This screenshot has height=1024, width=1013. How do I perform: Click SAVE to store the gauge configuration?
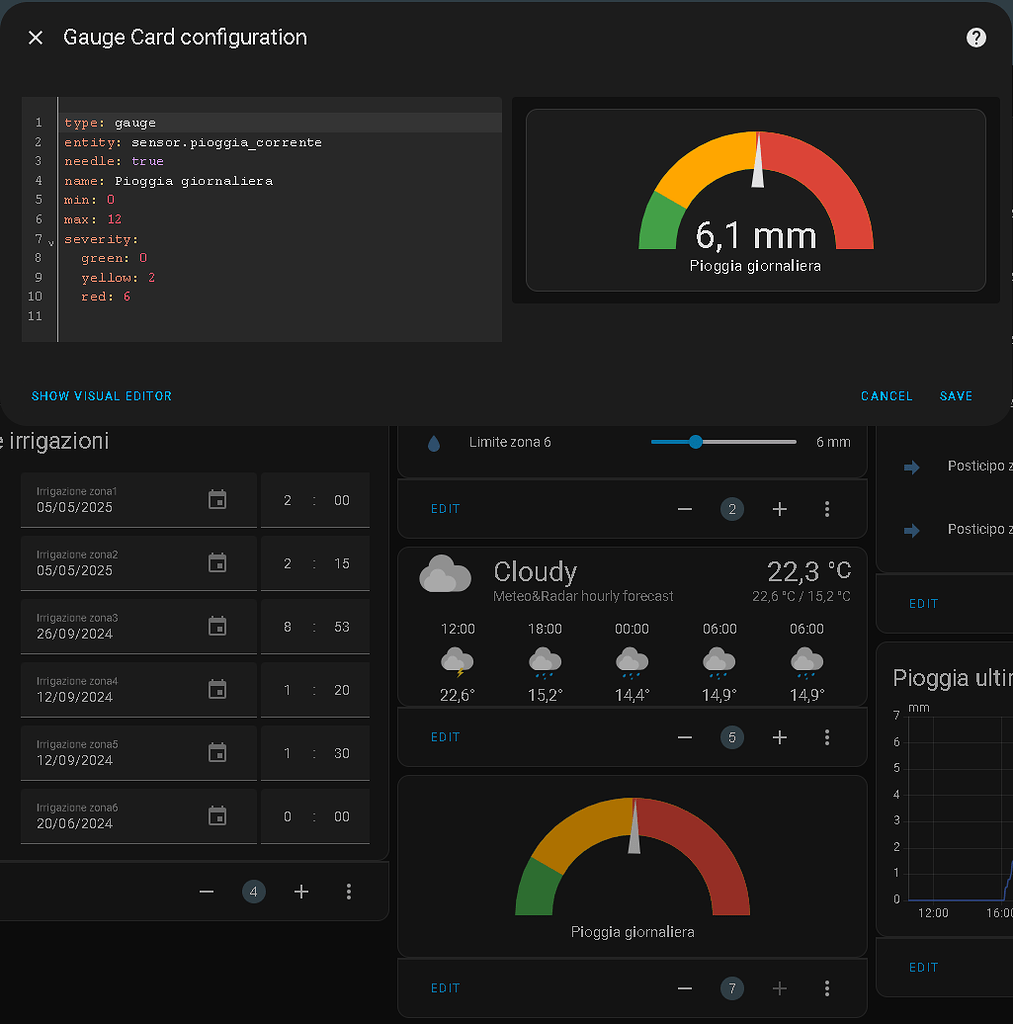pos(956,396)
